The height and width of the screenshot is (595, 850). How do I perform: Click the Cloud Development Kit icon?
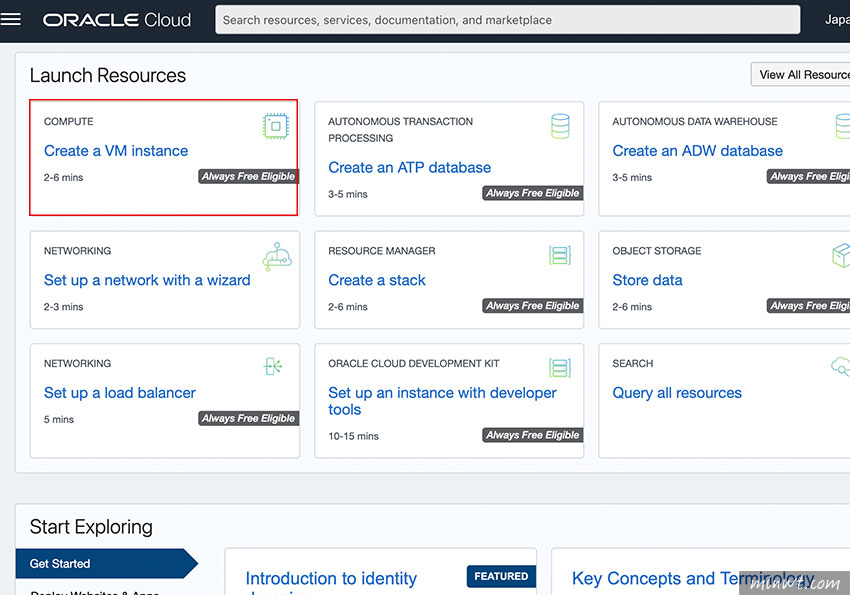click(560, 368)
